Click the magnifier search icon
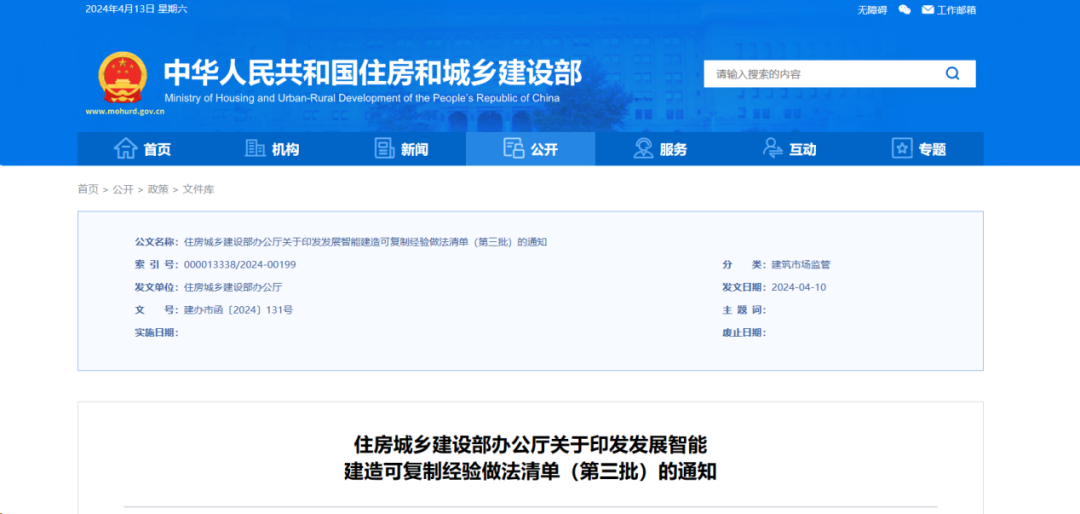Screen dimensions: 1080x514 coord(952,74)
